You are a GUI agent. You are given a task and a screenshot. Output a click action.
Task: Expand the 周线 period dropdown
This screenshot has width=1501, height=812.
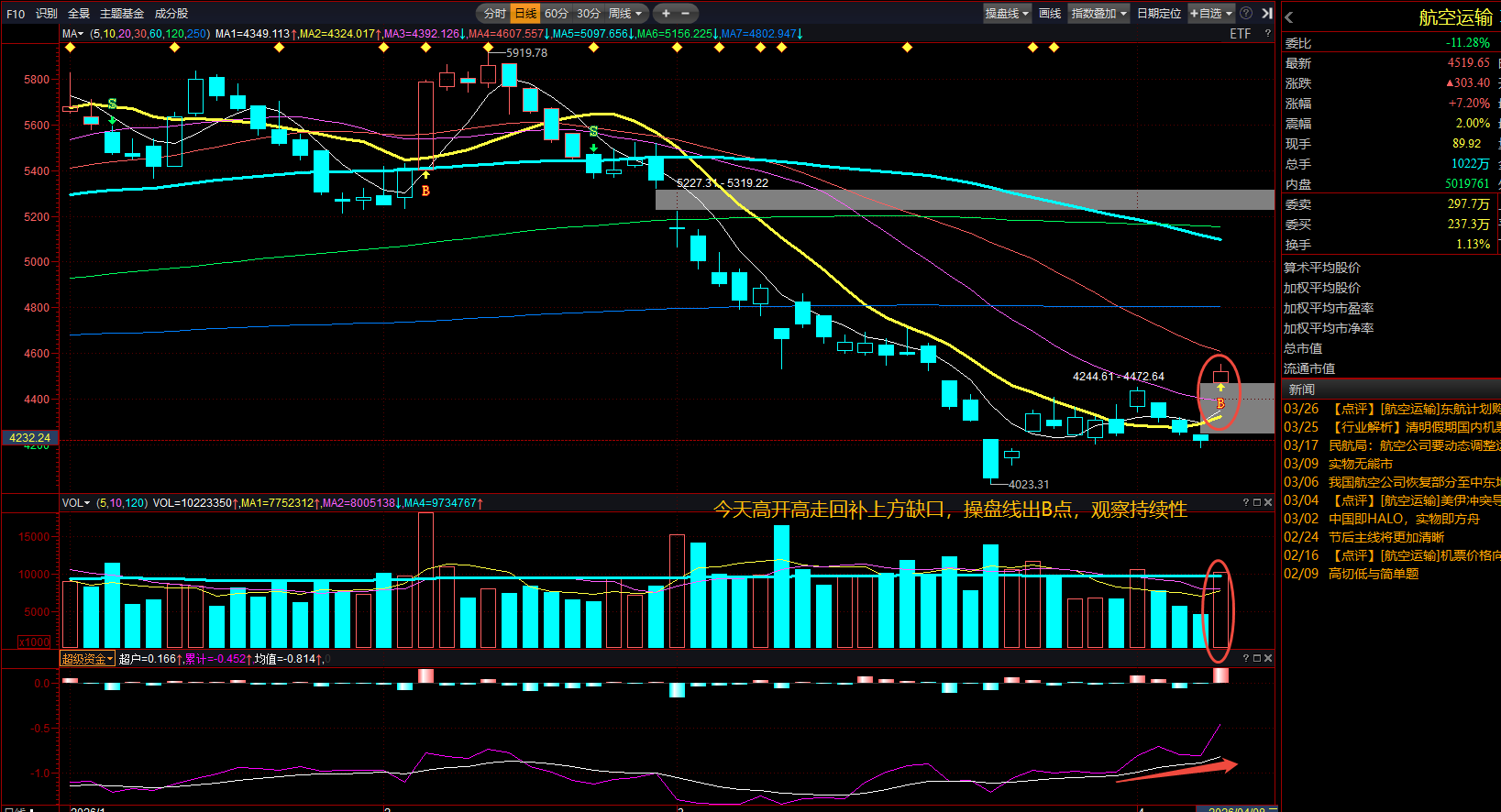625,13
